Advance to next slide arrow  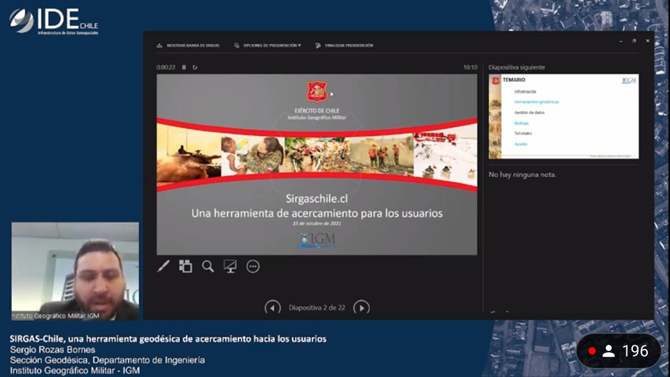point(361,307)
